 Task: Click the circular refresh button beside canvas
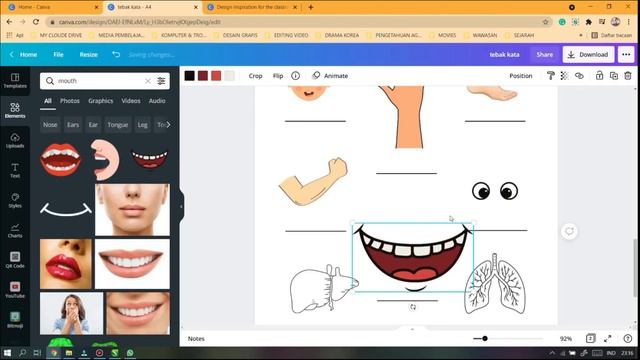click(569, 231)
